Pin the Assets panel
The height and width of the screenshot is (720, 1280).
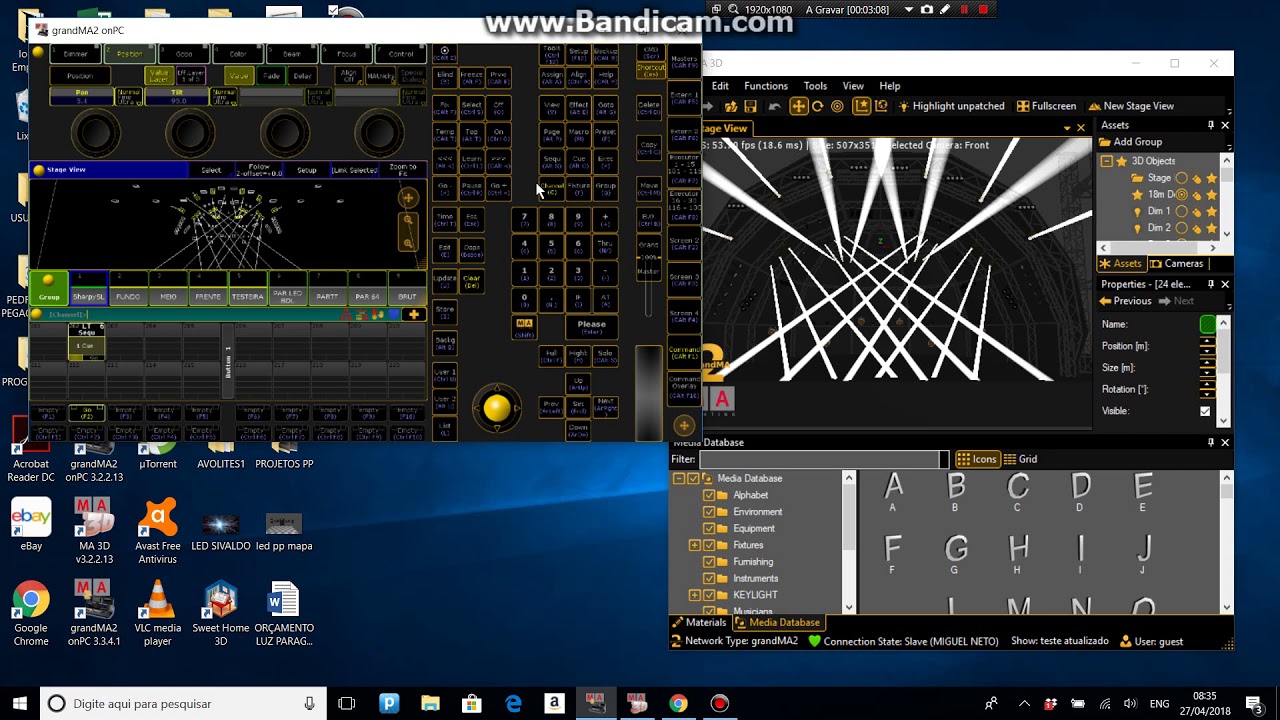tap(1210, 125)
